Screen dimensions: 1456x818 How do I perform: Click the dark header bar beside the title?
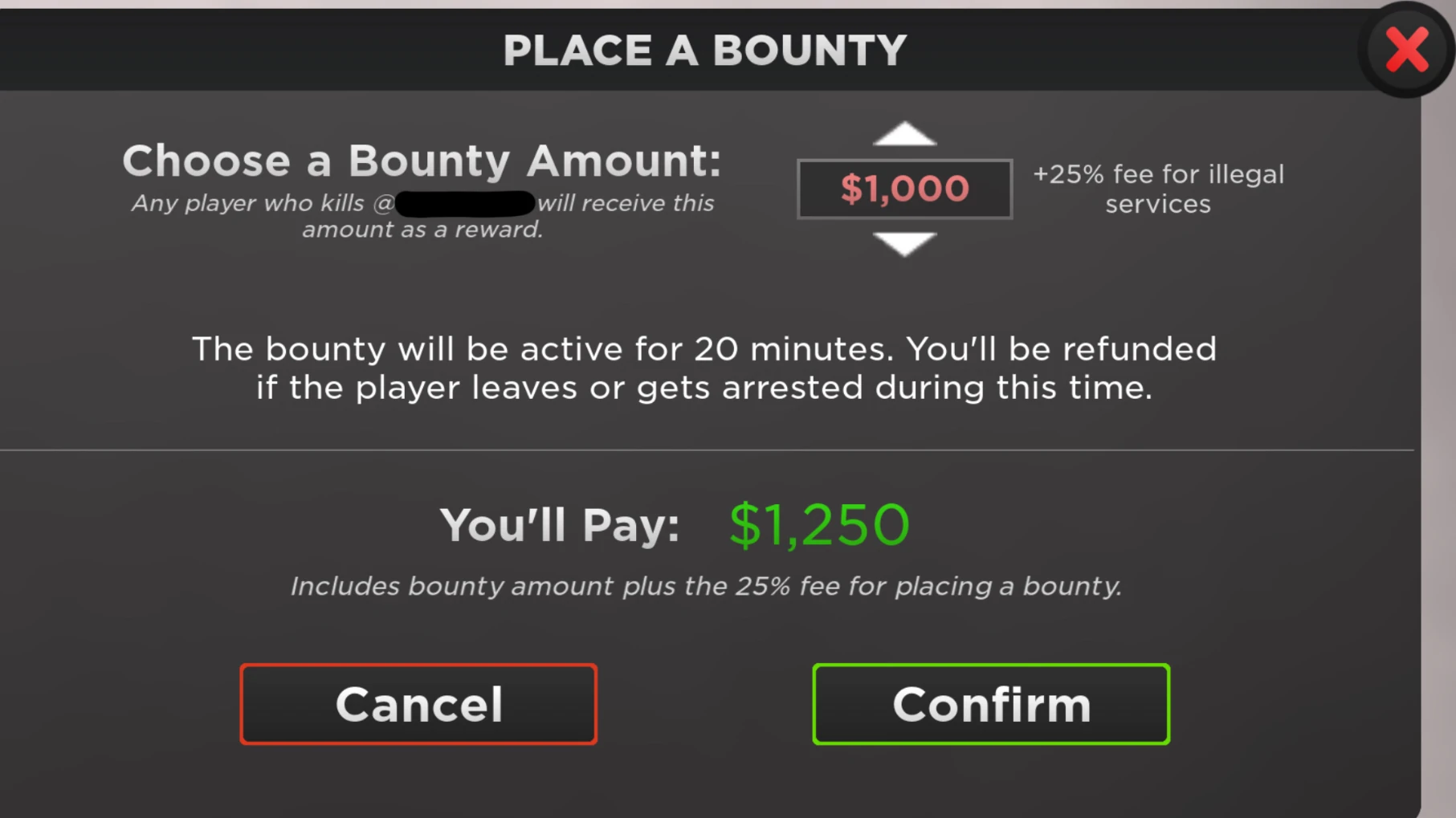pyautogui.click(x=241, y=50)
